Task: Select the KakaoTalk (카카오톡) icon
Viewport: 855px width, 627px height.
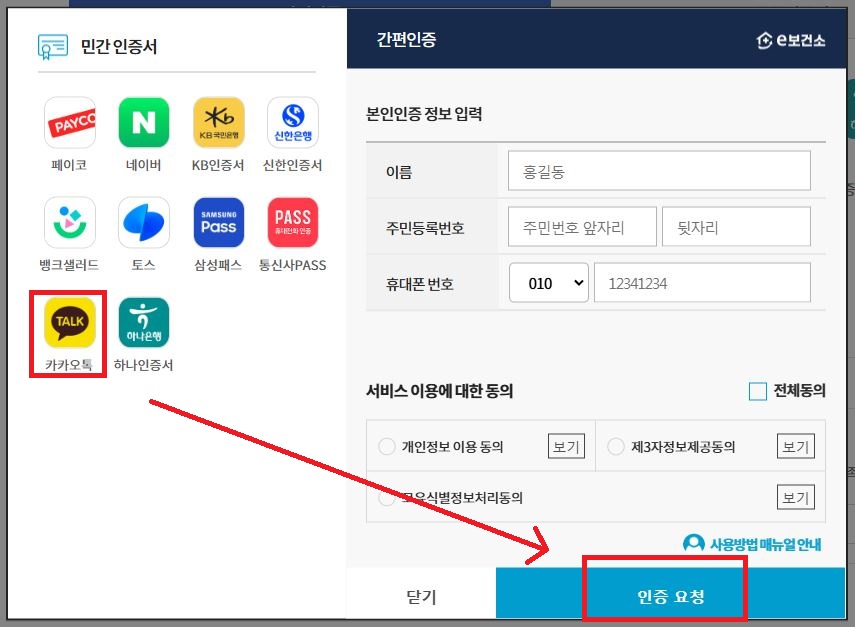Action: coord(70,322)
